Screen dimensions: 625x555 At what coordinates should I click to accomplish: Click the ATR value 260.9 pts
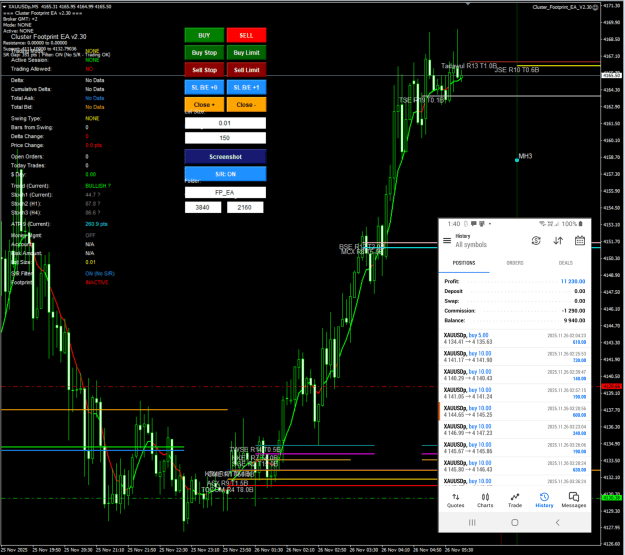[x=96, y=224]
